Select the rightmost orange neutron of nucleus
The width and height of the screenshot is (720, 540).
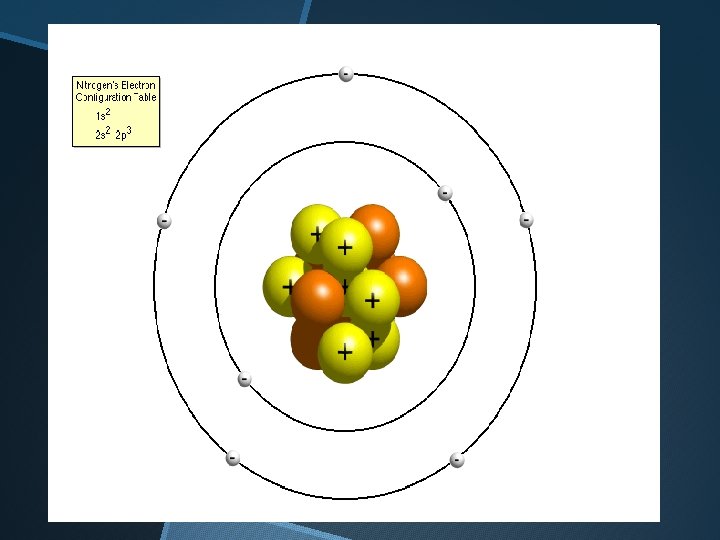pos(405,286)
